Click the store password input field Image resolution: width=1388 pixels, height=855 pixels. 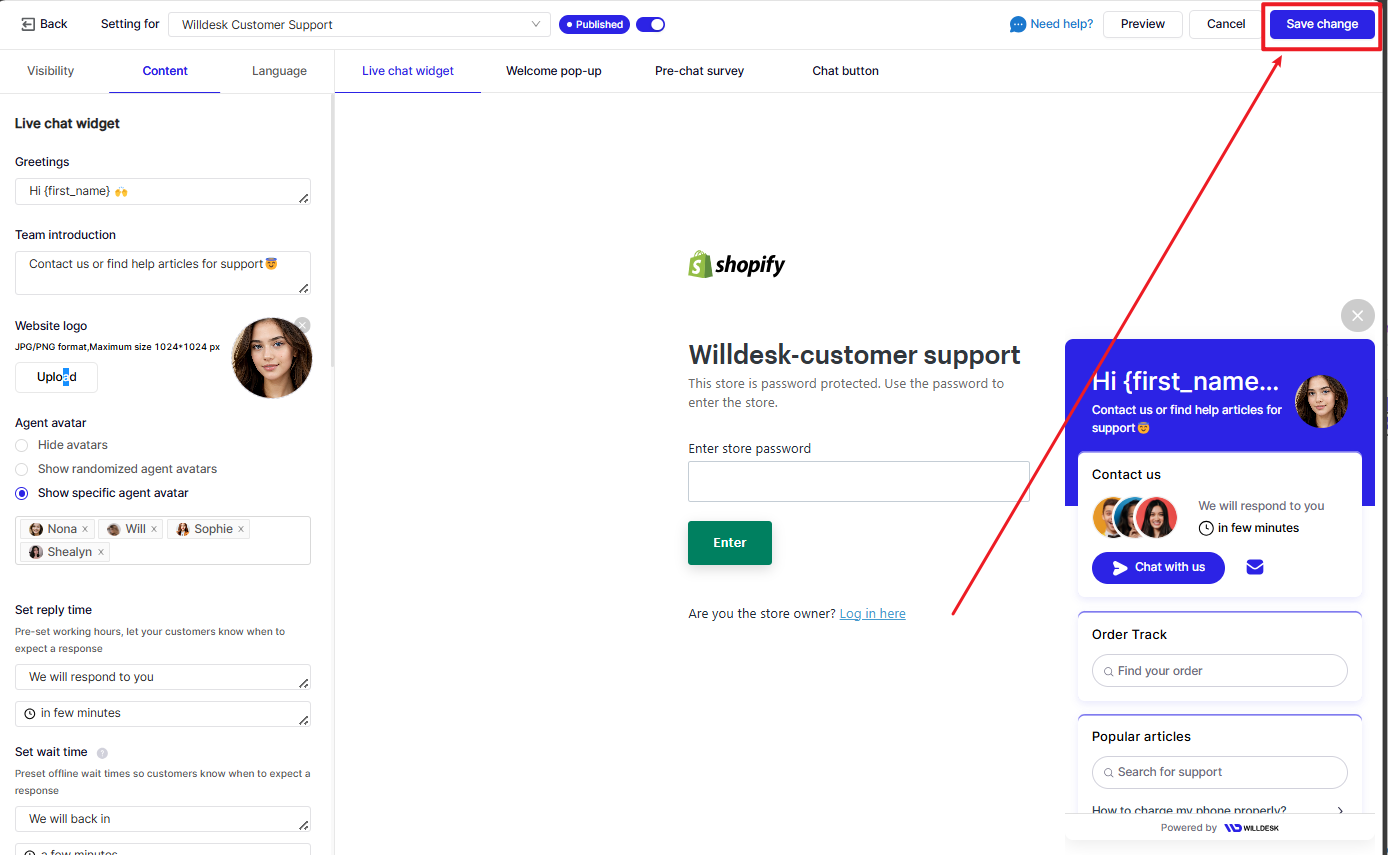click(859, 481)
